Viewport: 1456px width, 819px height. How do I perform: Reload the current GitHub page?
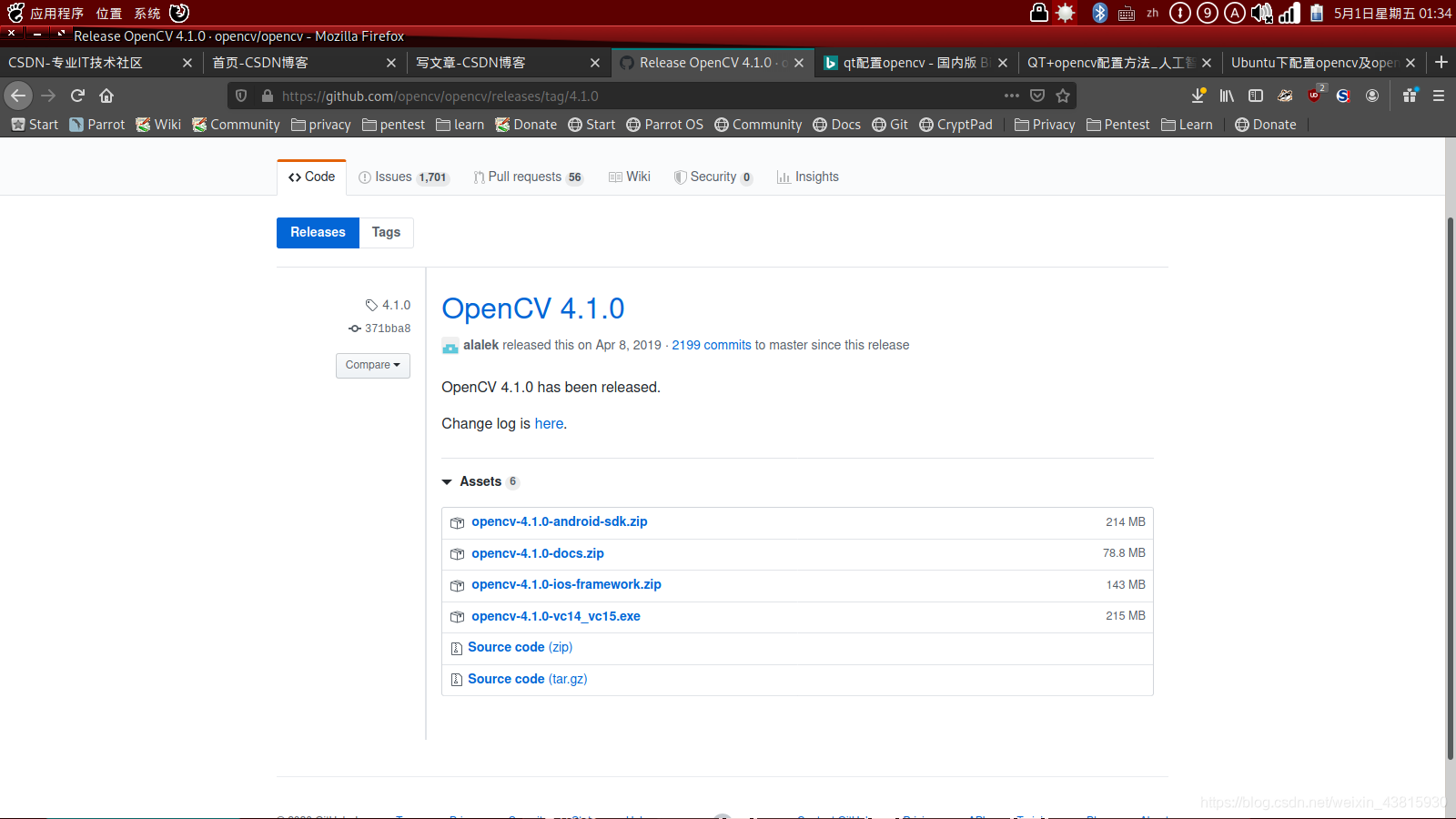coord(77,96)
